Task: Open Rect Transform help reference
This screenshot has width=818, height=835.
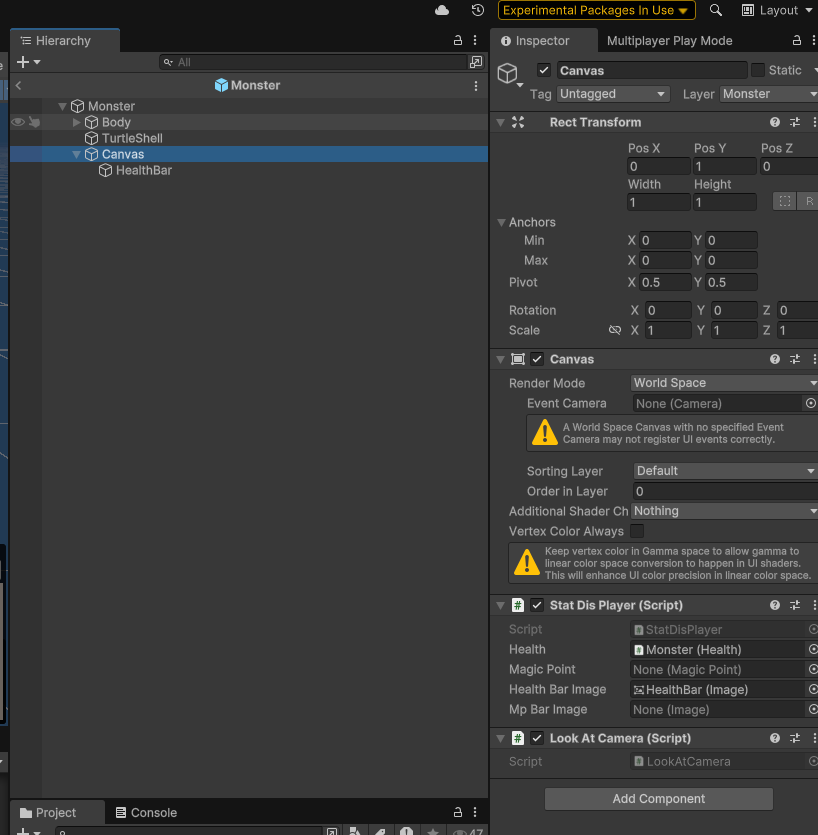Action: 775,122
